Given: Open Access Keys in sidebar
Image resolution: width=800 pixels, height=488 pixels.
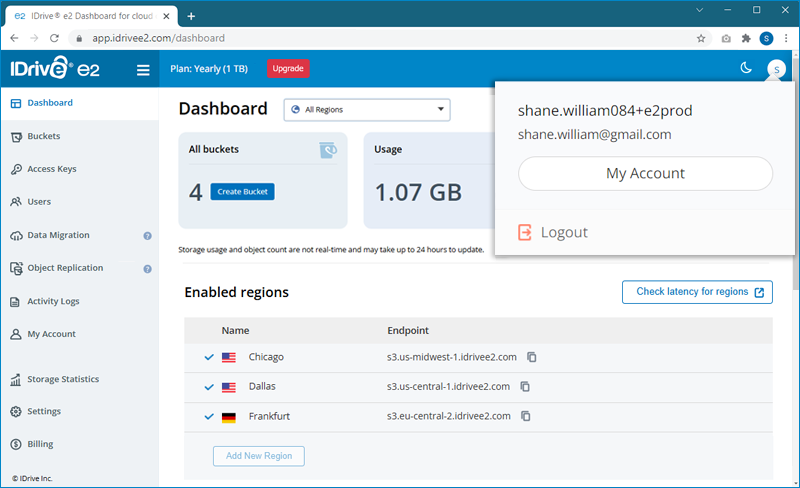Looking at the screenshot, I should click(51, 169).
